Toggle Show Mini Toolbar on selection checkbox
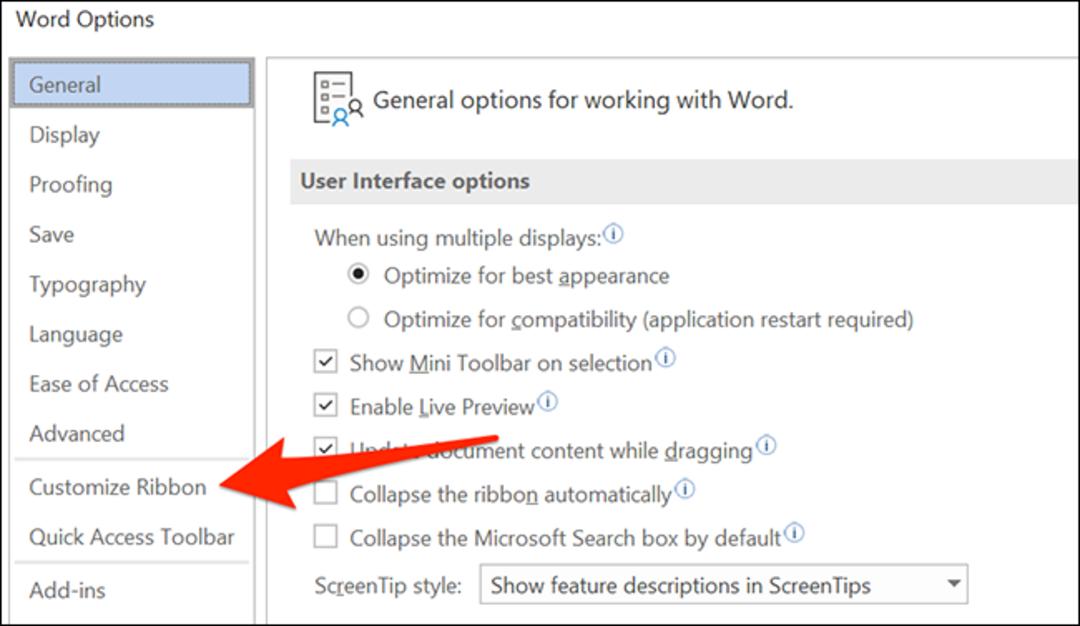The height and width of the screenshot is (626, 1080). [326, 362]
